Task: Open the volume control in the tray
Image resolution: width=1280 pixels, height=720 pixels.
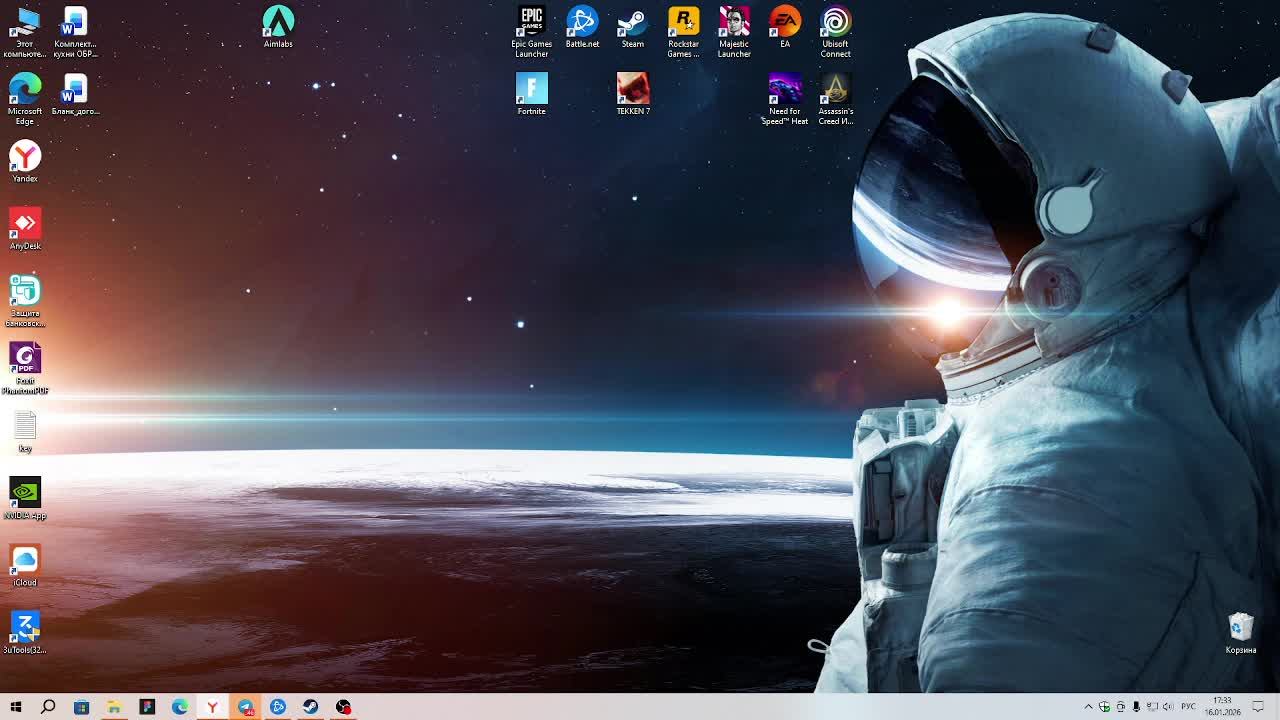Action: pos(1168,707)
